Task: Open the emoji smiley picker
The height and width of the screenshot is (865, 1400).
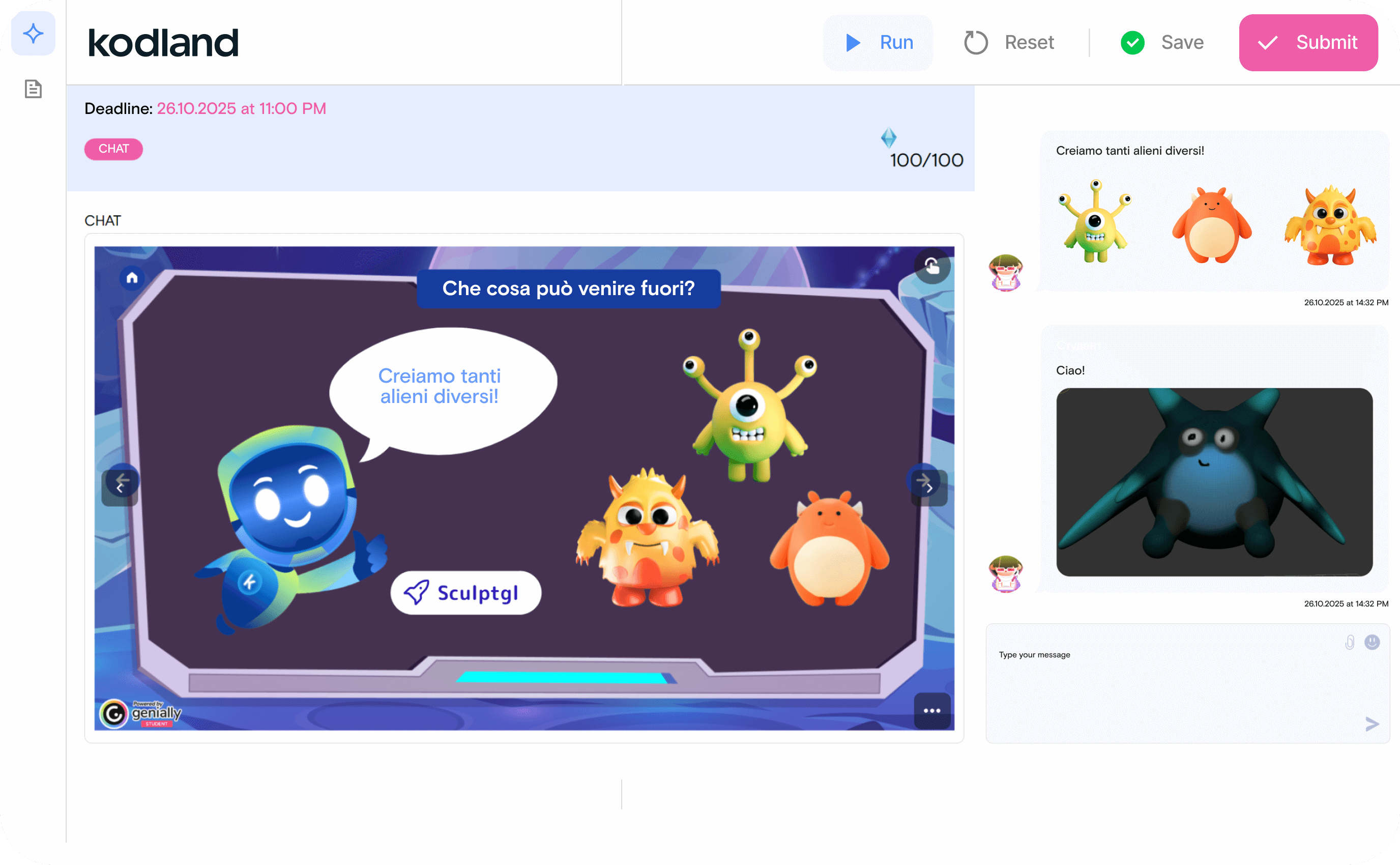Action: coord(1372,642)
